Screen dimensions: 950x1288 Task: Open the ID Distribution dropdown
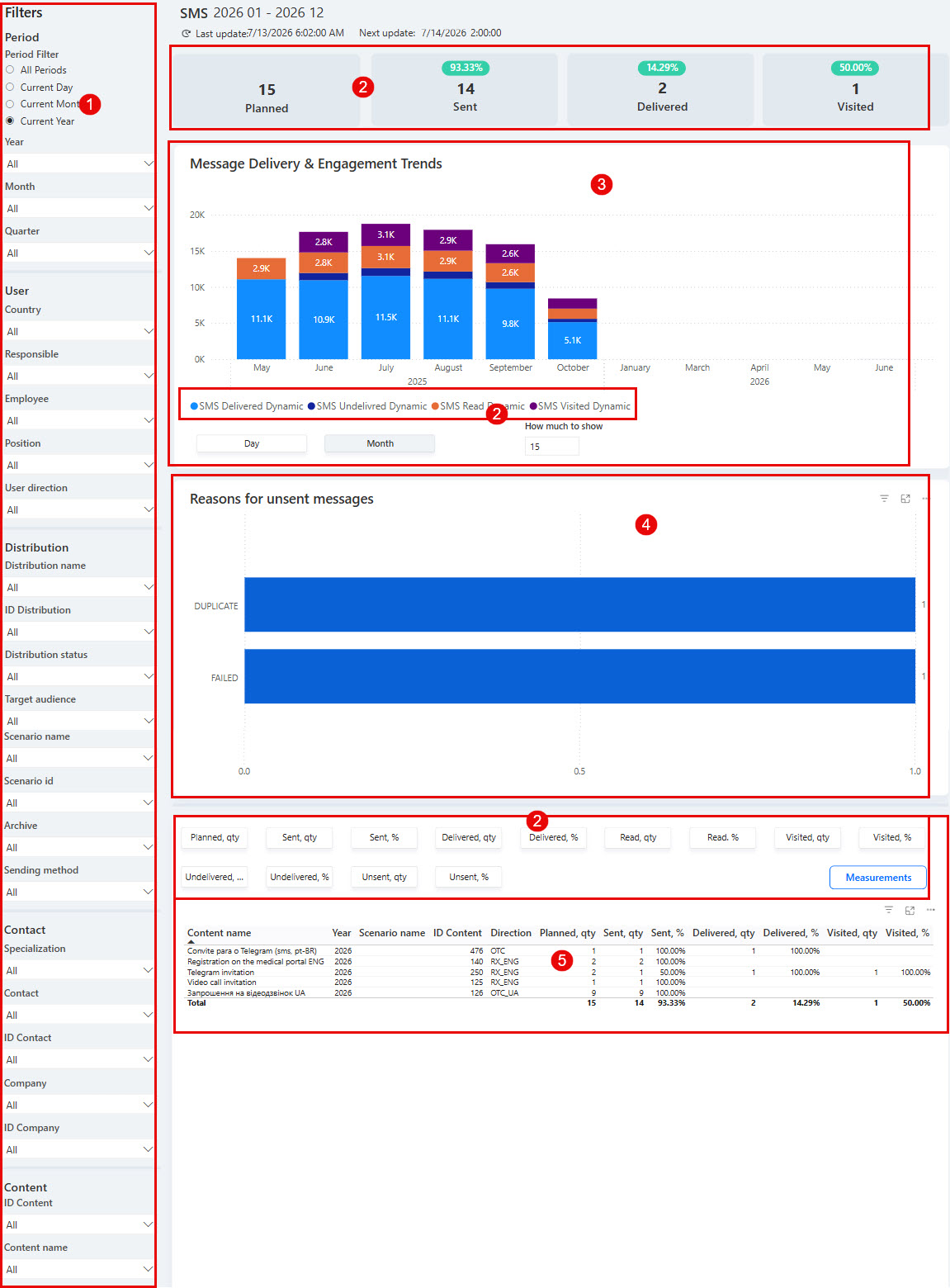(78, 632)
